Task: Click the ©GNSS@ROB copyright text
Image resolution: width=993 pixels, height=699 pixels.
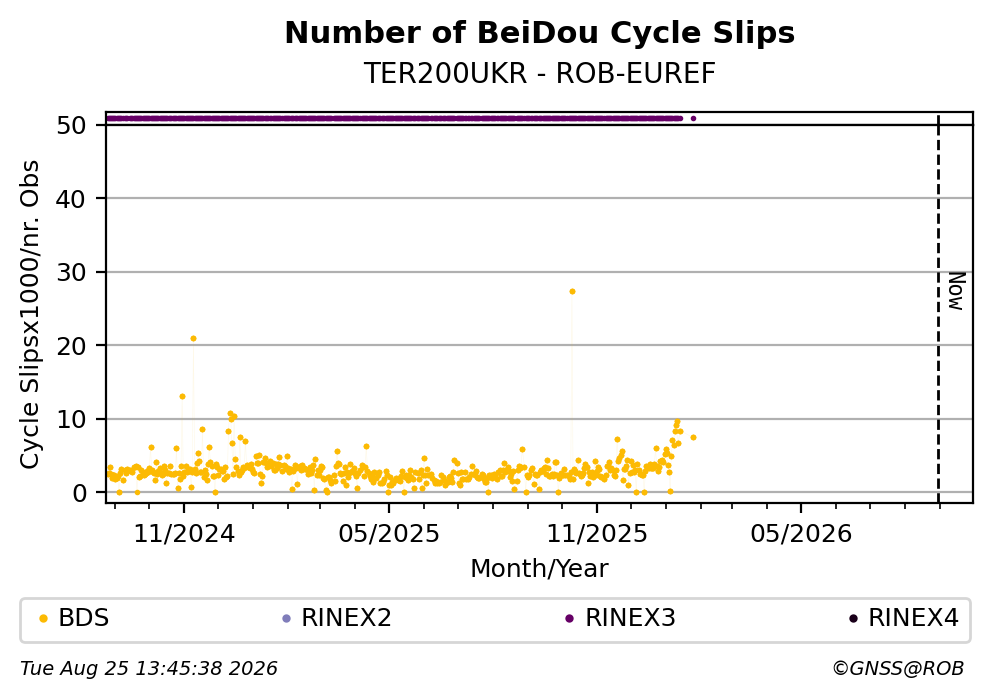Action: [x=898, y=669]
